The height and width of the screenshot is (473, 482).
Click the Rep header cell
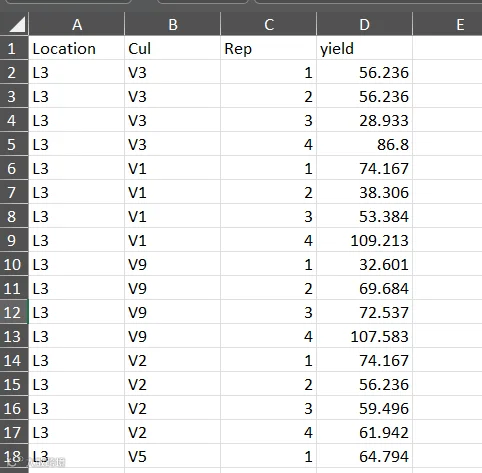coord(268,48)
